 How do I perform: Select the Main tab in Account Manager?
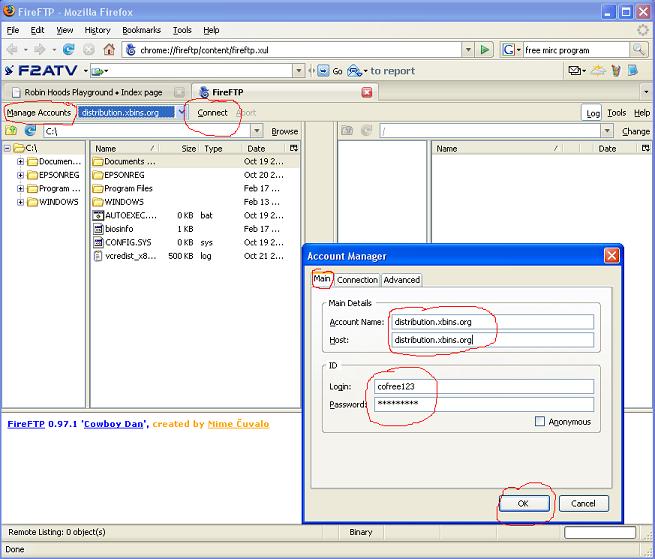pyautogui.click(x=322, y=279)
